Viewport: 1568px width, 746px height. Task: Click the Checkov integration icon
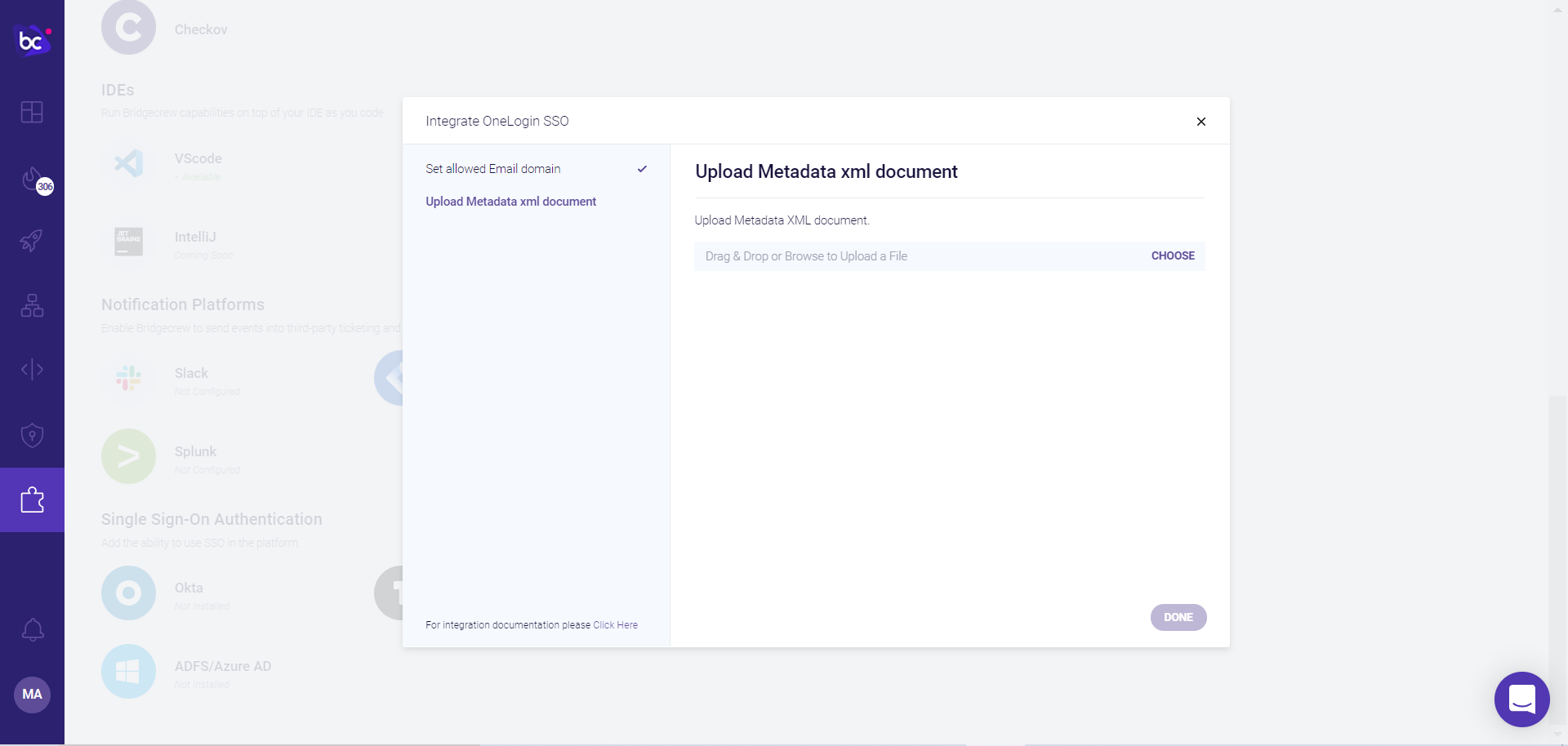128,28
